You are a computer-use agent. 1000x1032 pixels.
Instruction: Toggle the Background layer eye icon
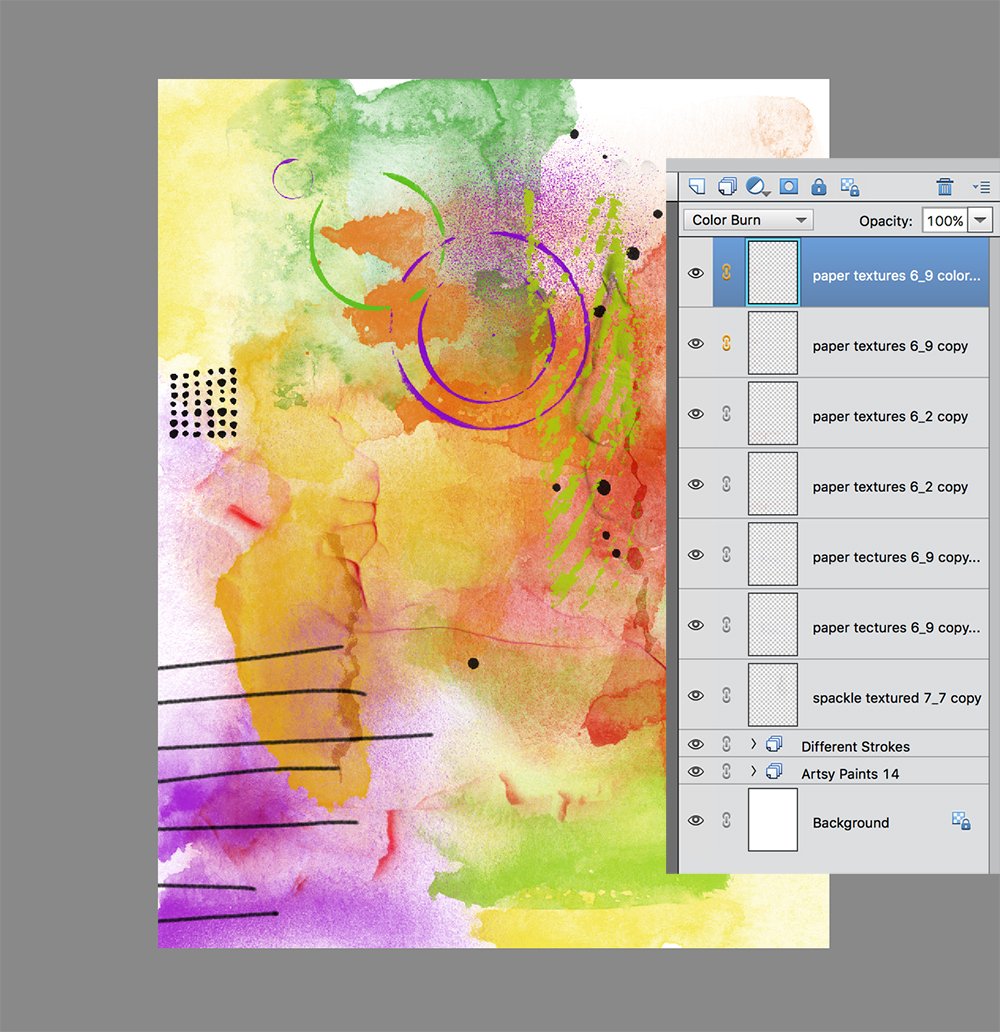[x=696, y=821]
